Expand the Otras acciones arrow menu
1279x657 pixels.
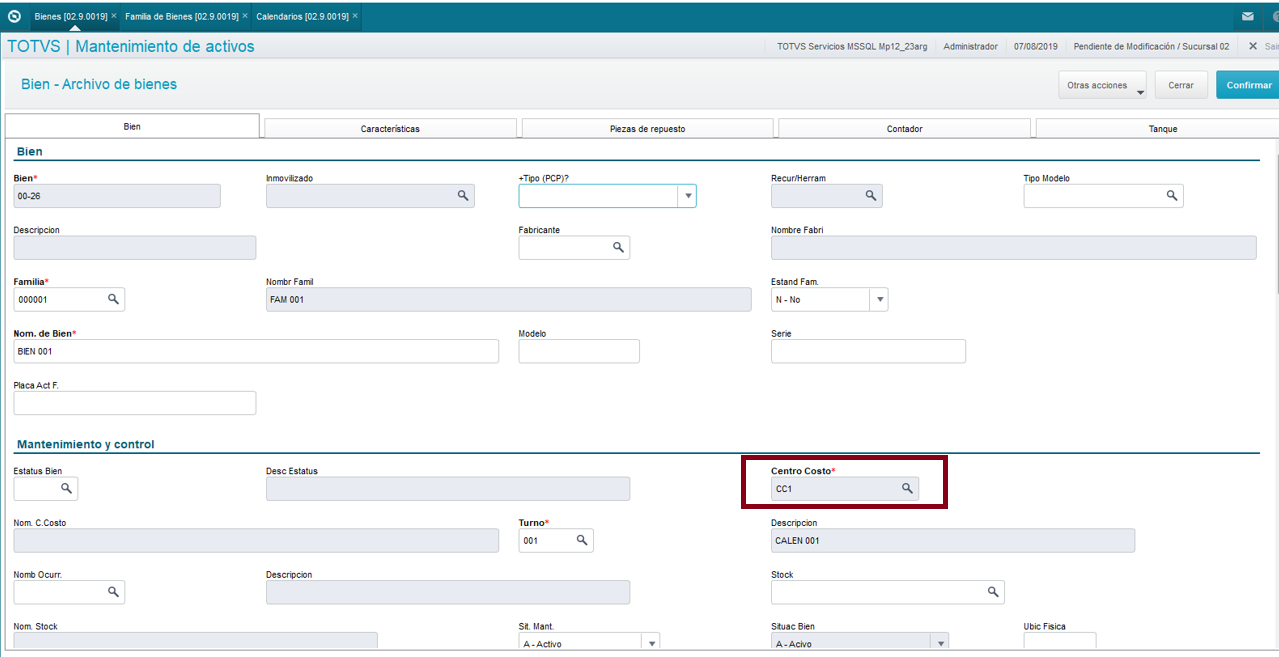(x=1140, y=92)
